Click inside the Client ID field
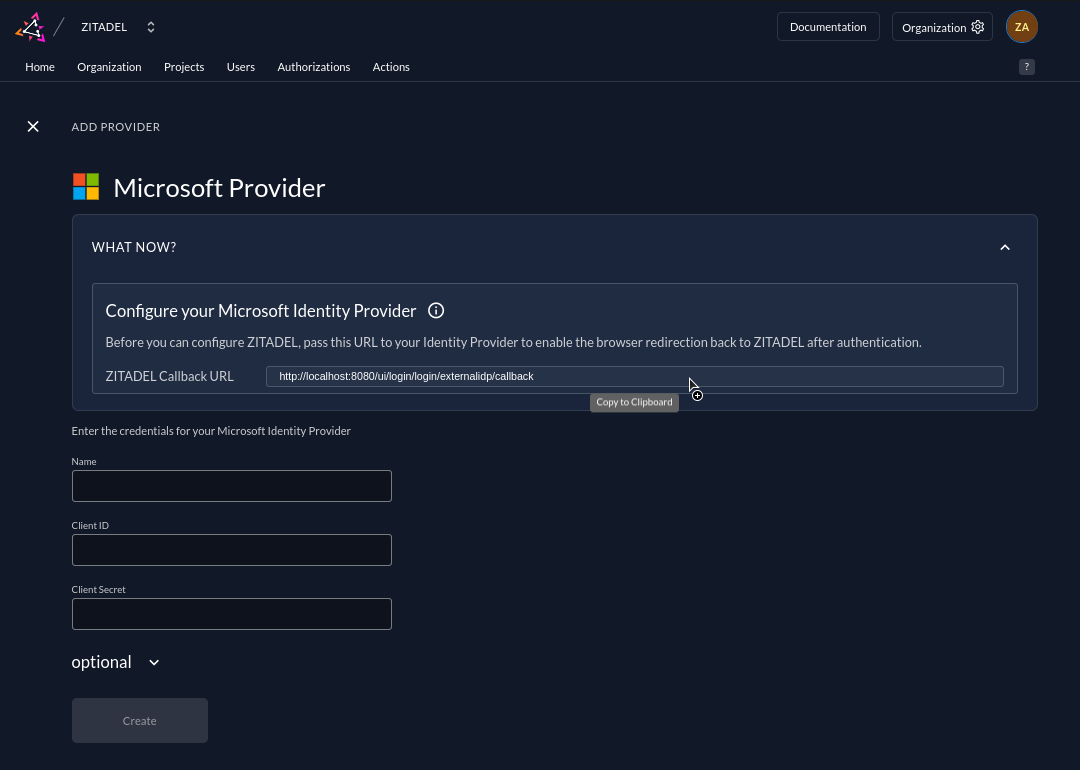Image resolution: width=1080 pixels, height=770 pixels. tap(231, 549)
